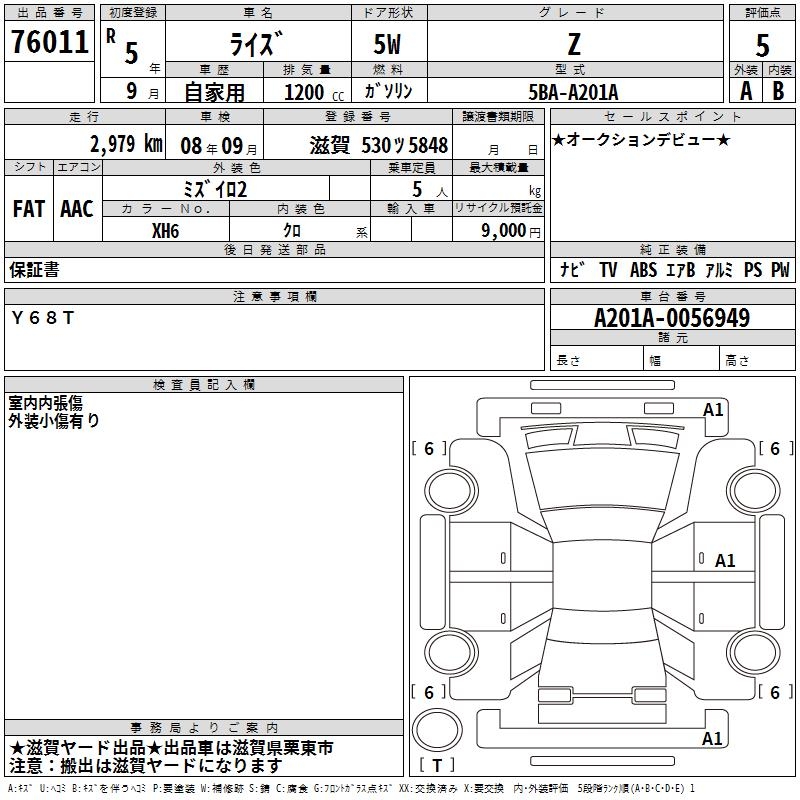The image size is (800, 800).
Task: Click seating capacity 5 人
Action: [x=429, y=190]
